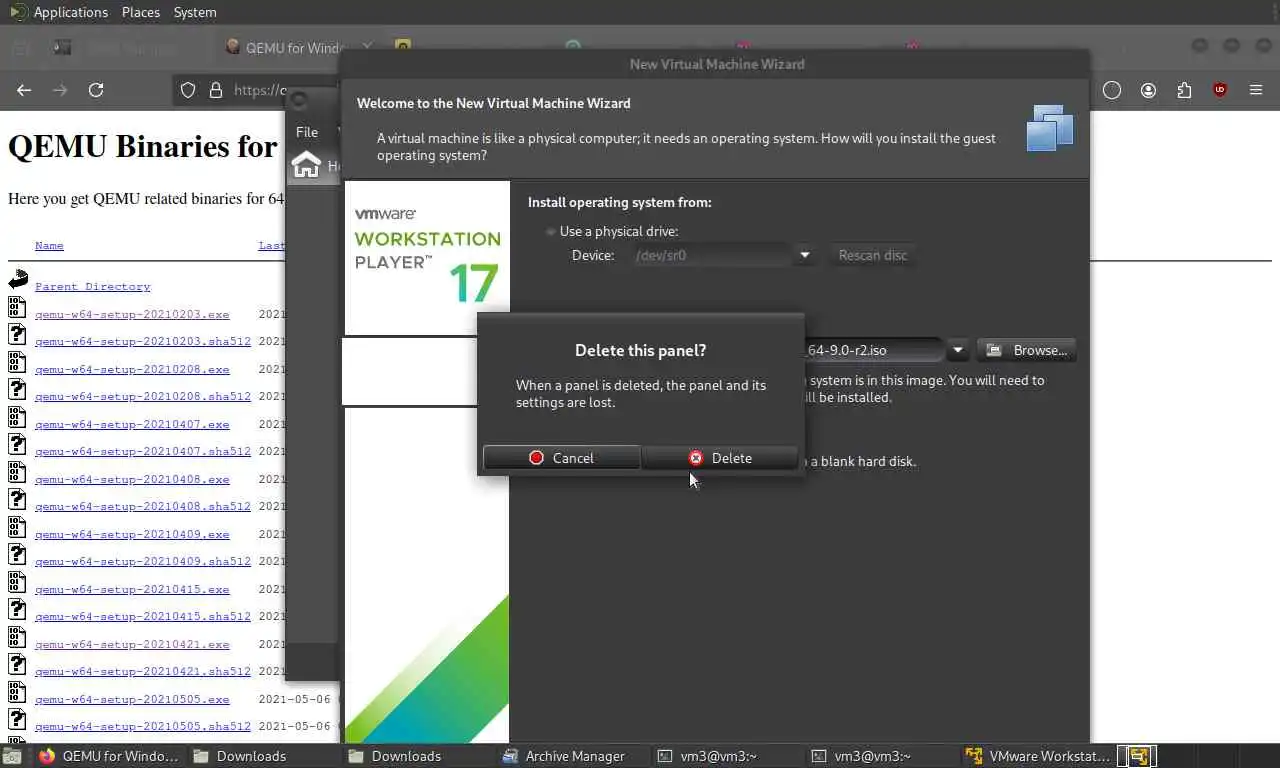Screen dimensions: 1280x768
Task: Switch to Archive Manager in taskbar
Action: point(572,756)
